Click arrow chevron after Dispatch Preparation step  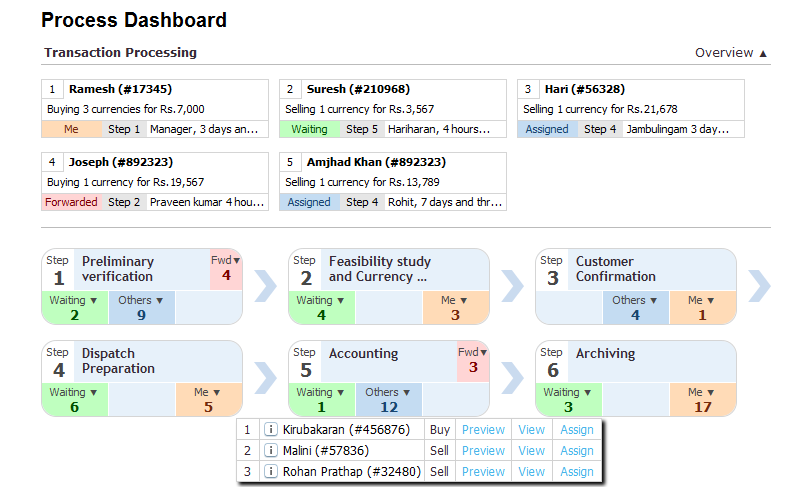pos(265,378)
